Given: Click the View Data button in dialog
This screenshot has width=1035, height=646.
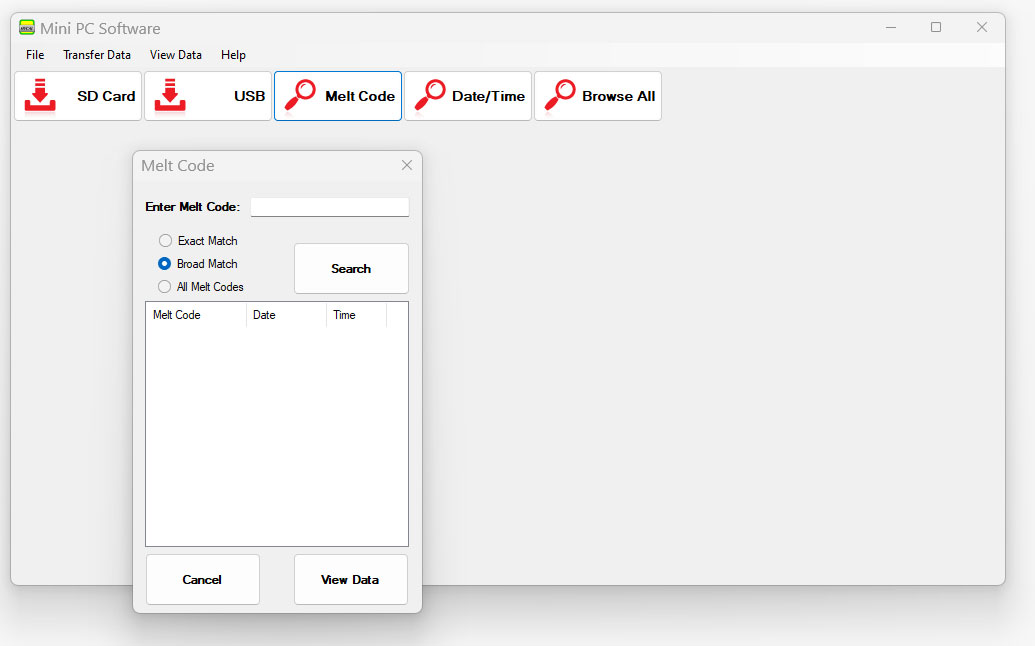Looking at the screenshot, I should click(x=350, y=580).
